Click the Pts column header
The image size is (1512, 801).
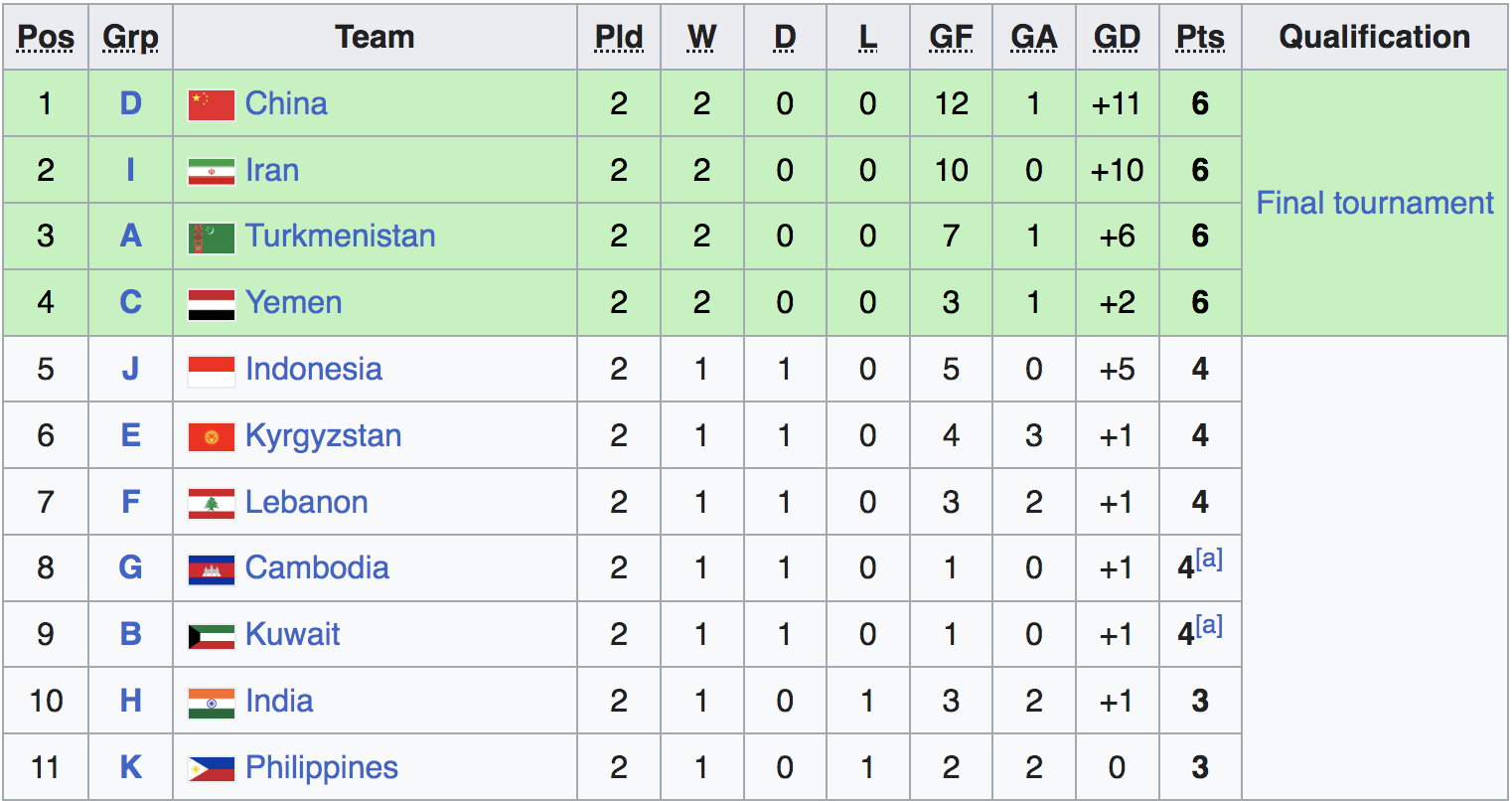tap(1200, 37)
